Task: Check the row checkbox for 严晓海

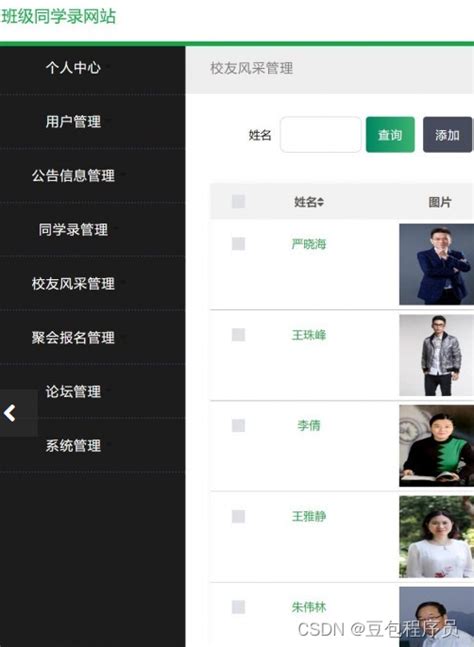Action: tap(238, 244)
